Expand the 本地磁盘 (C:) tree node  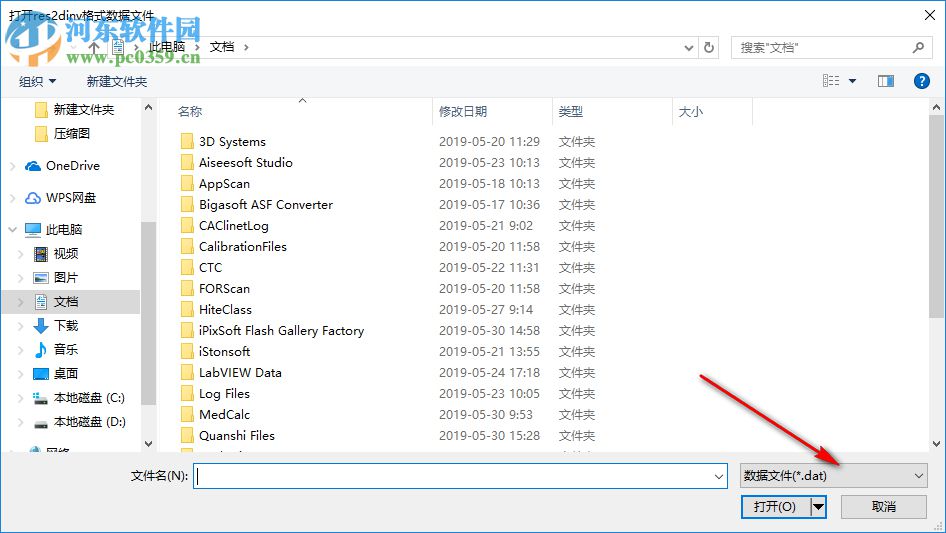click(21, 398)
